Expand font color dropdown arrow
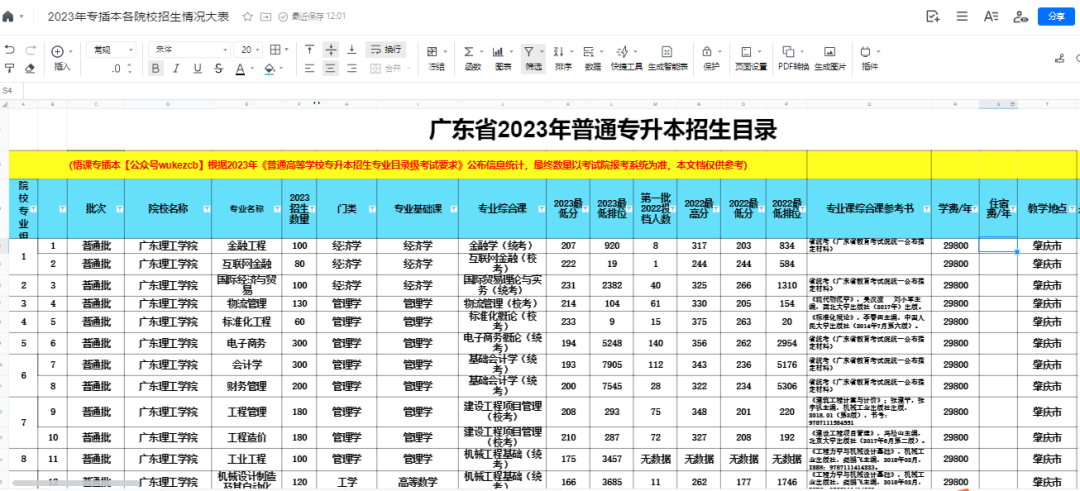This screenshot has width=1080, height=491. [x=251, y=69]
